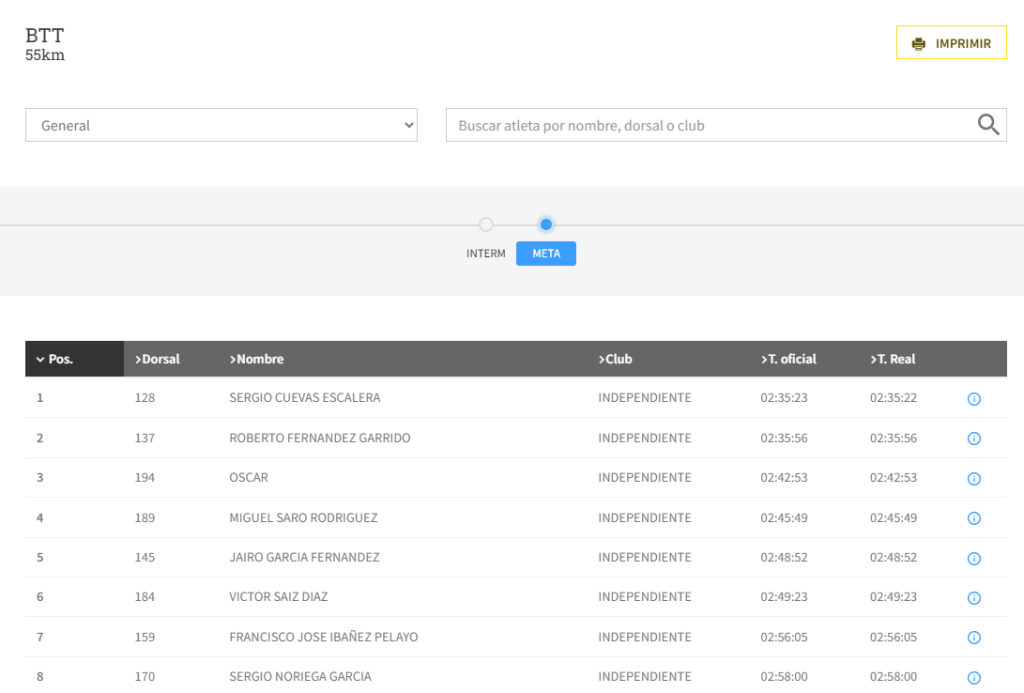
Task: Sort table by Dorsal column
Action: coord(158,359)
